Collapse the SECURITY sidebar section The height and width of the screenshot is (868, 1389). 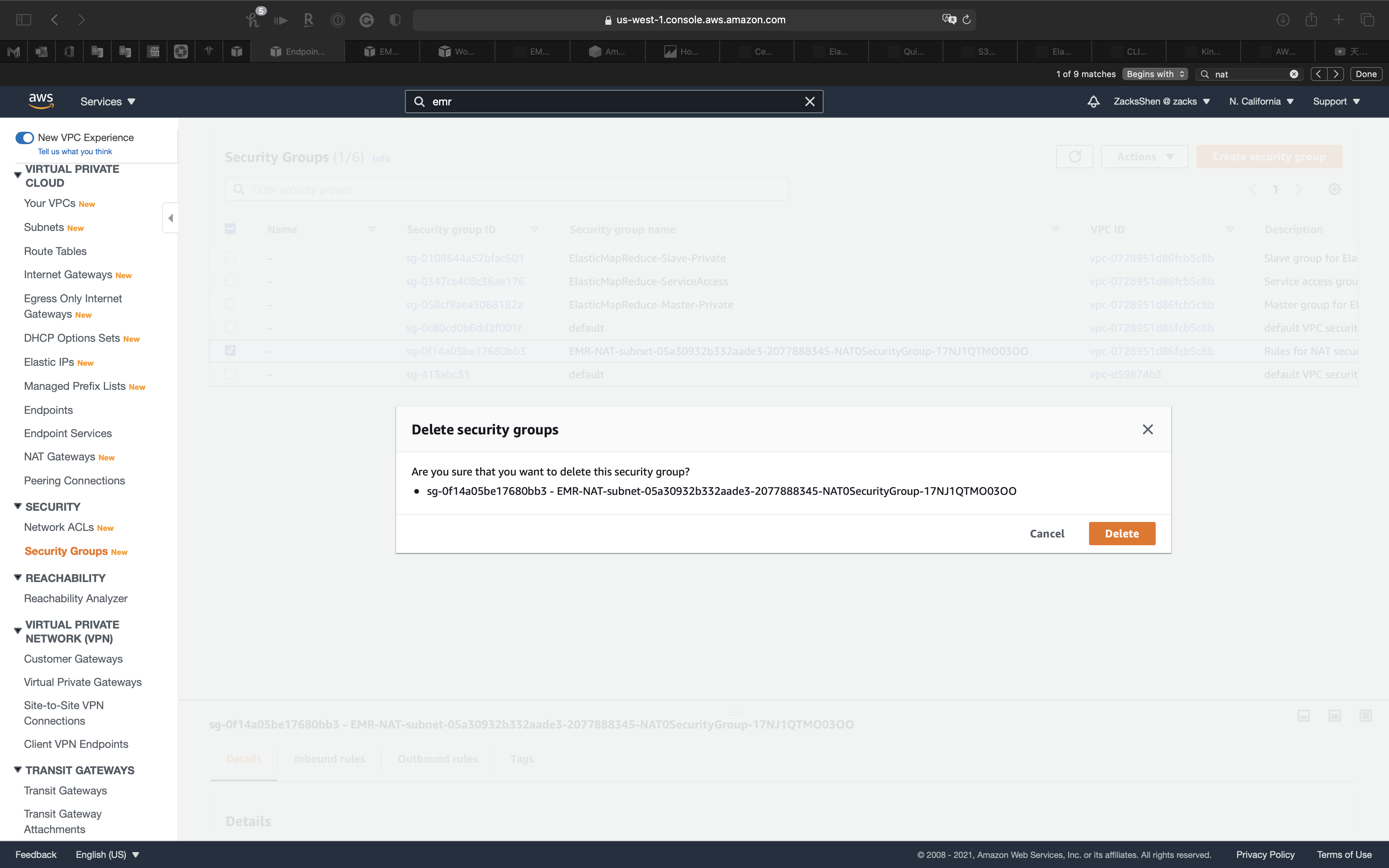click(x=18, y=506)
